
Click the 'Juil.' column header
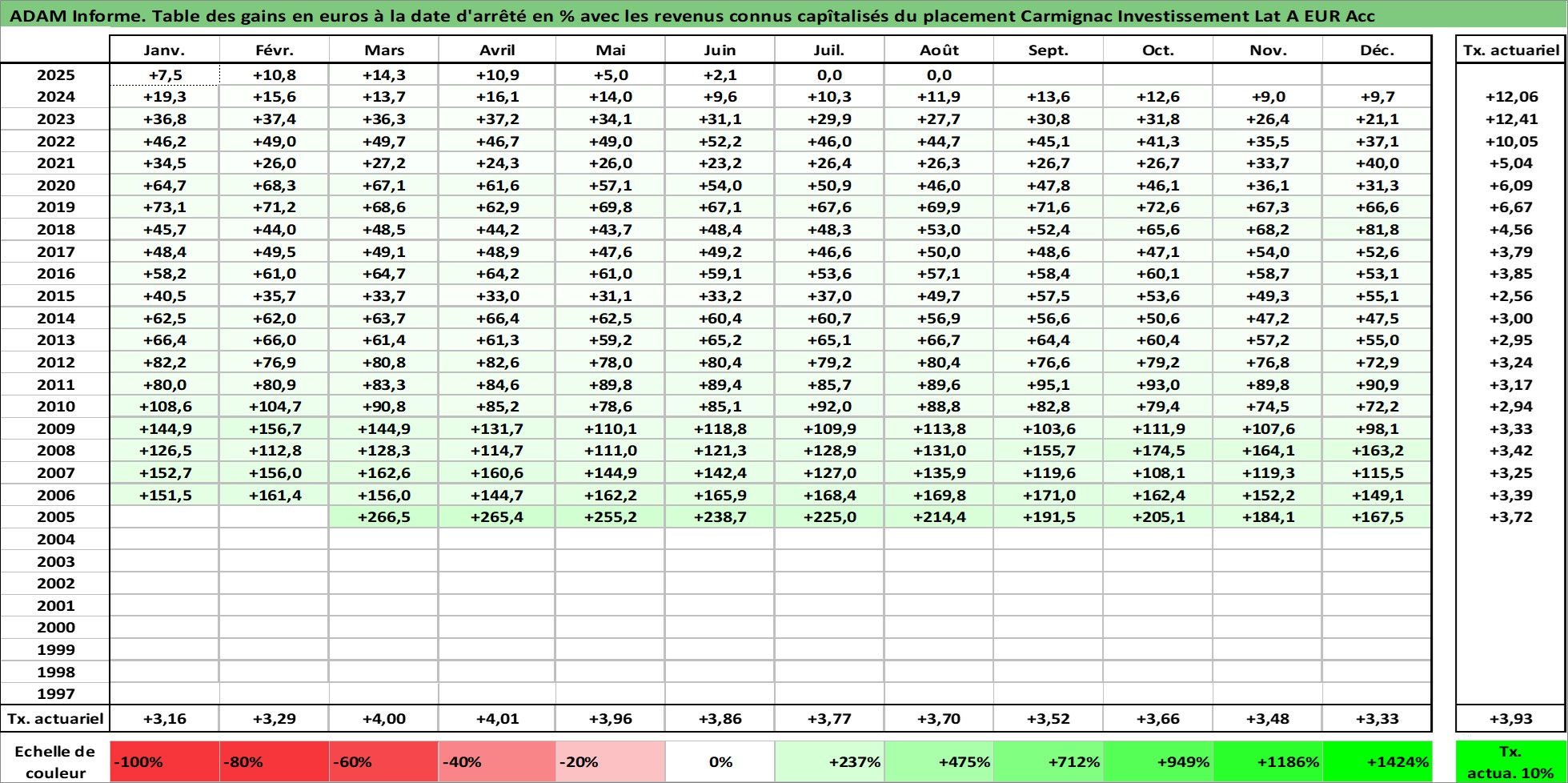pyautogui.click(x=829, y=50)
